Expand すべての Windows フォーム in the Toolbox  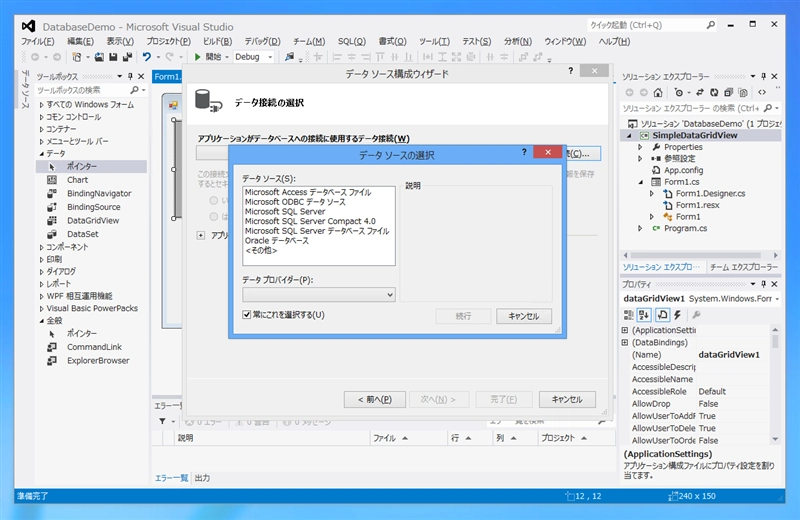pyautogui.click(x=42, y=105)
